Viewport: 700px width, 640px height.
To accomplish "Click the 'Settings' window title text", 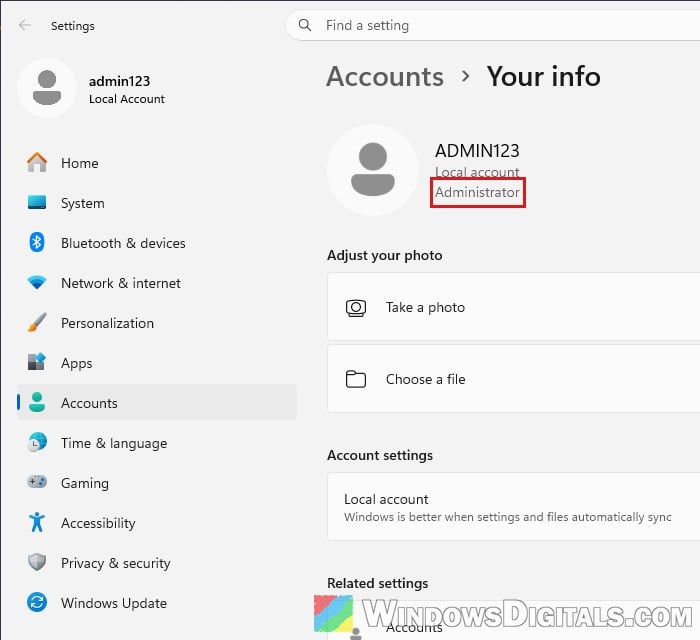I will click(73, 26).
